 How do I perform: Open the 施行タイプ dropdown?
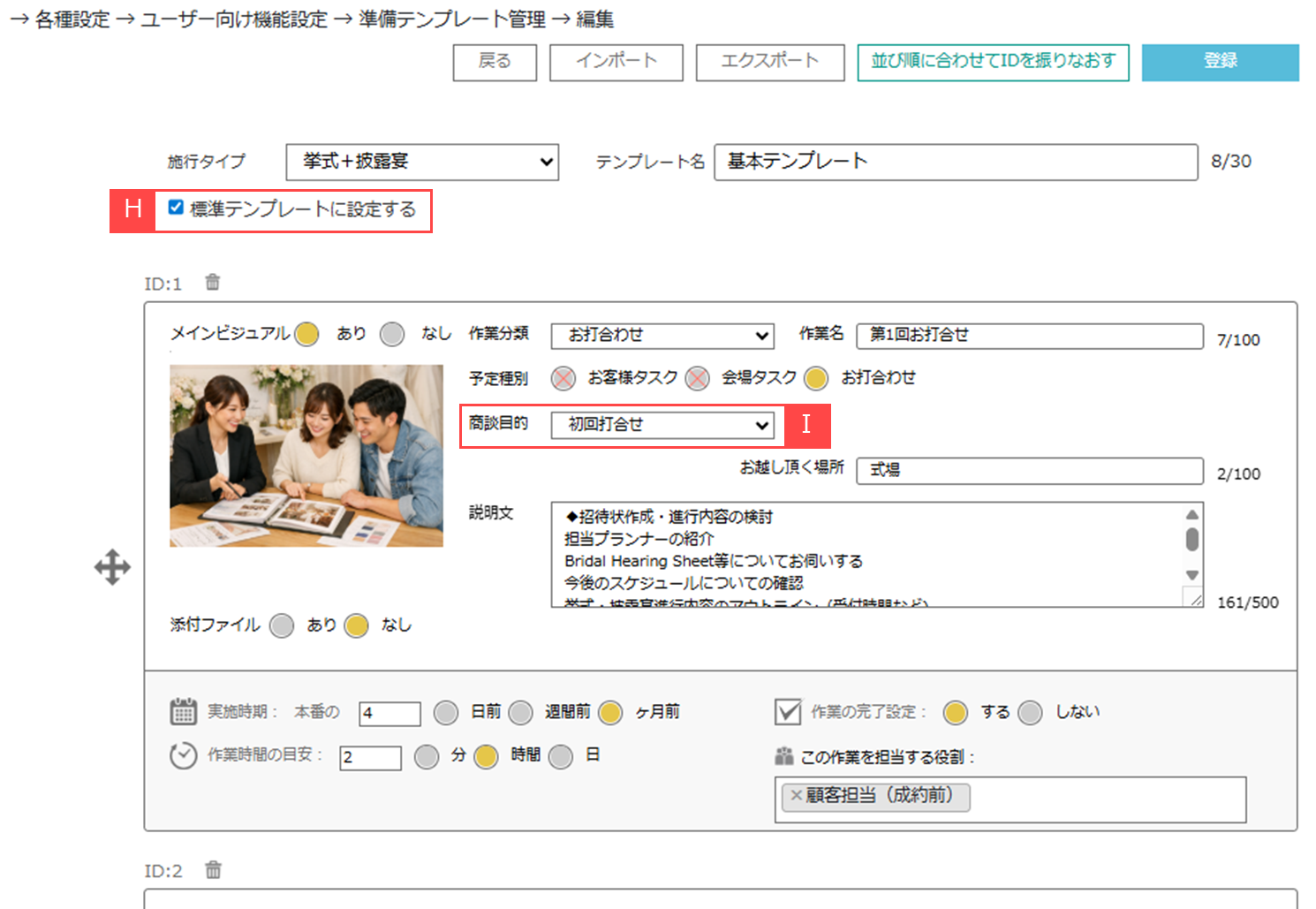(x=421, y=162)
